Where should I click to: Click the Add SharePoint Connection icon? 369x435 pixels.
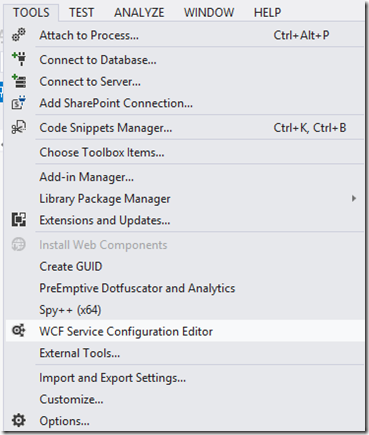point(19,103)
